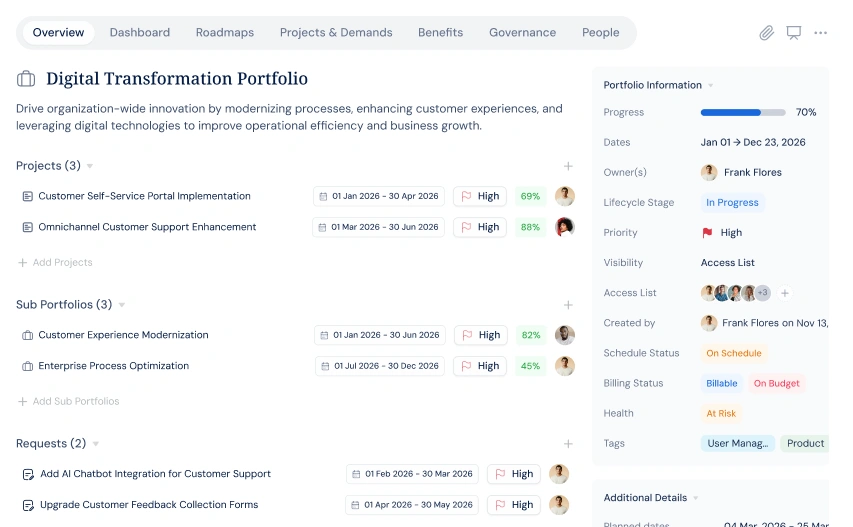Switch to the Dashboard tab
853x527 pixels.
tap(140, 33)
